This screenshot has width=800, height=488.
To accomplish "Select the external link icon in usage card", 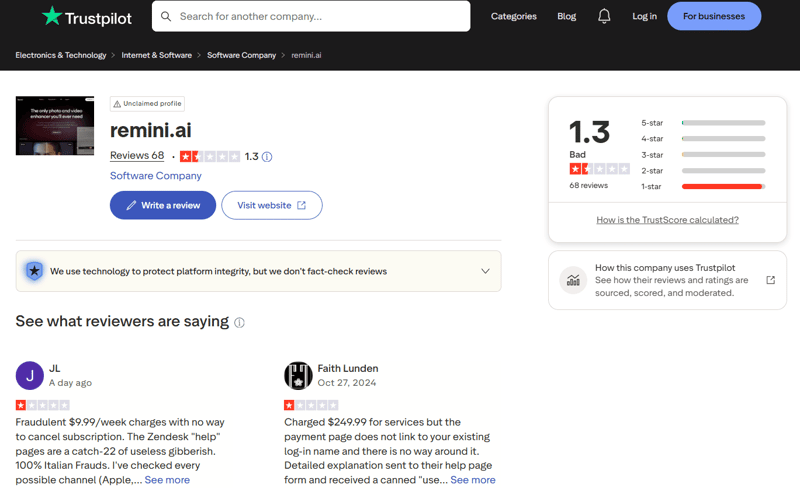I will coord(770,280).
